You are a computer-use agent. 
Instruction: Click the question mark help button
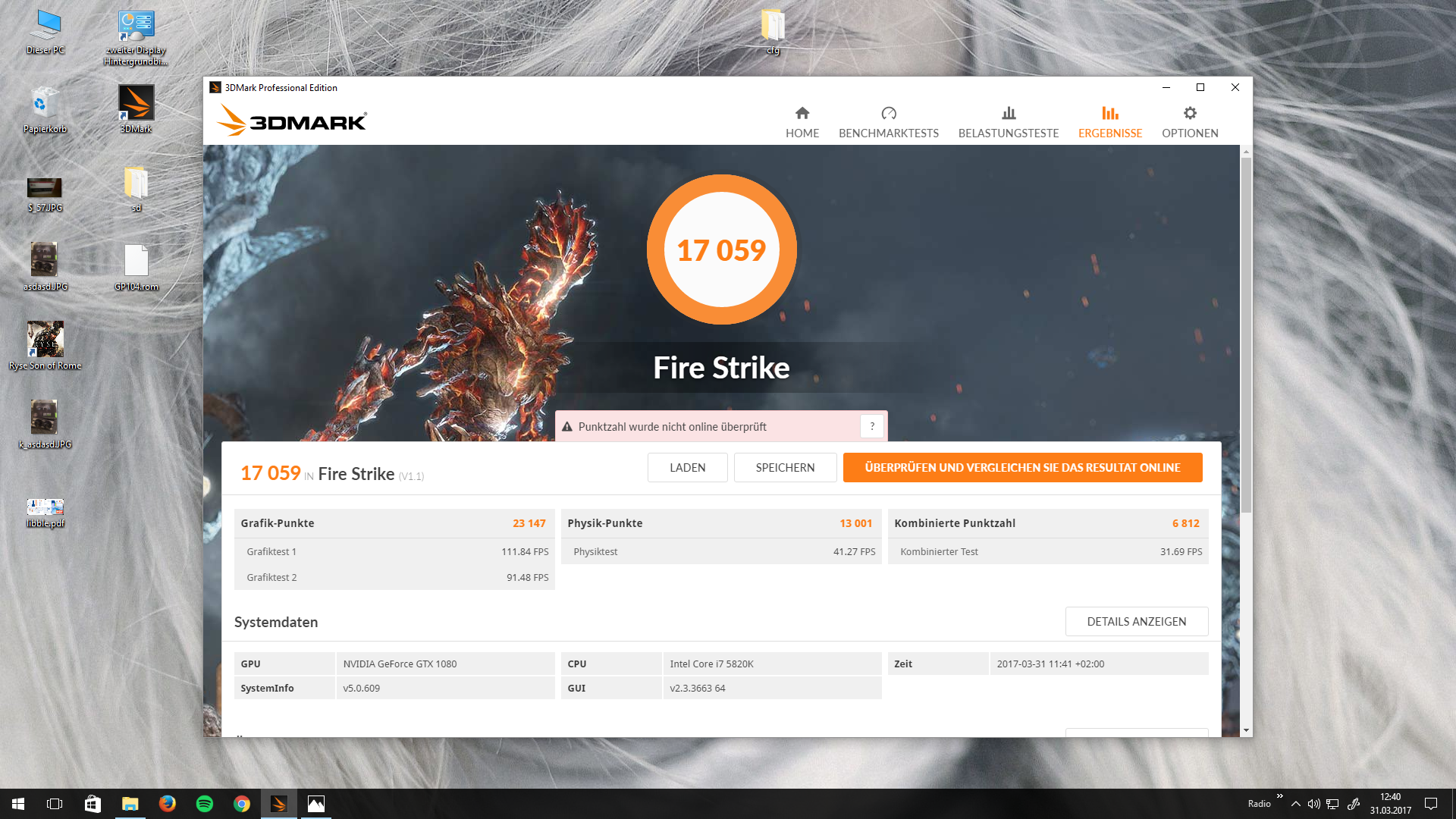(872, 426)
